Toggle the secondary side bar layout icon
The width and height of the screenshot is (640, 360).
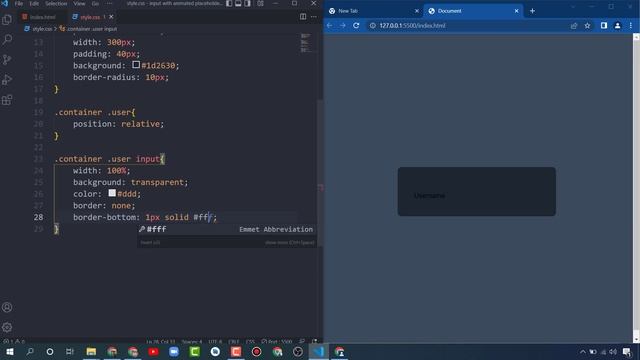[x=248, y=4]
